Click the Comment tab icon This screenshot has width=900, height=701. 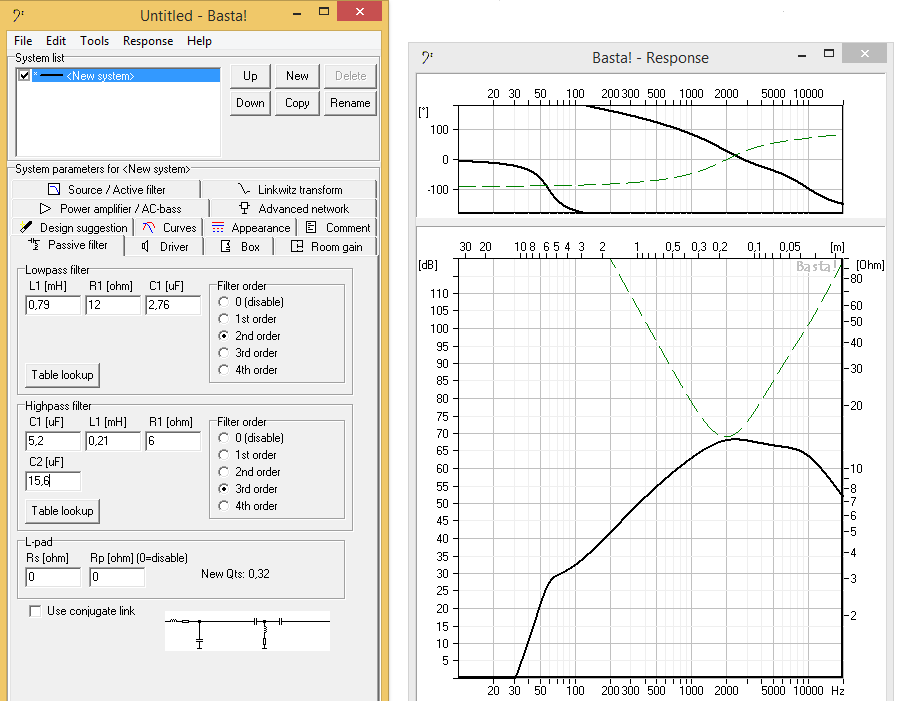[x=311, y=227]
